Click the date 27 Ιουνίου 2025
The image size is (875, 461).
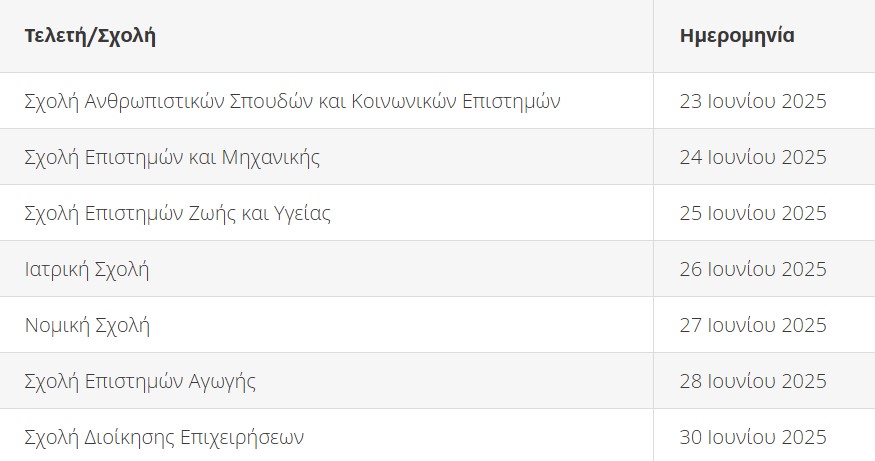(753, 325)
